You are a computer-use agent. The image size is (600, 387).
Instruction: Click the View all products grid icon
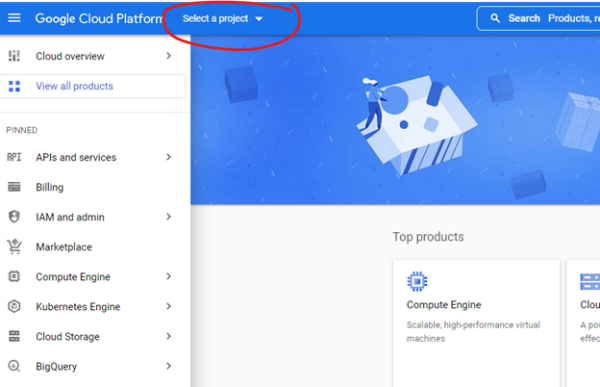pyautogui.click(x=14, y=86)
